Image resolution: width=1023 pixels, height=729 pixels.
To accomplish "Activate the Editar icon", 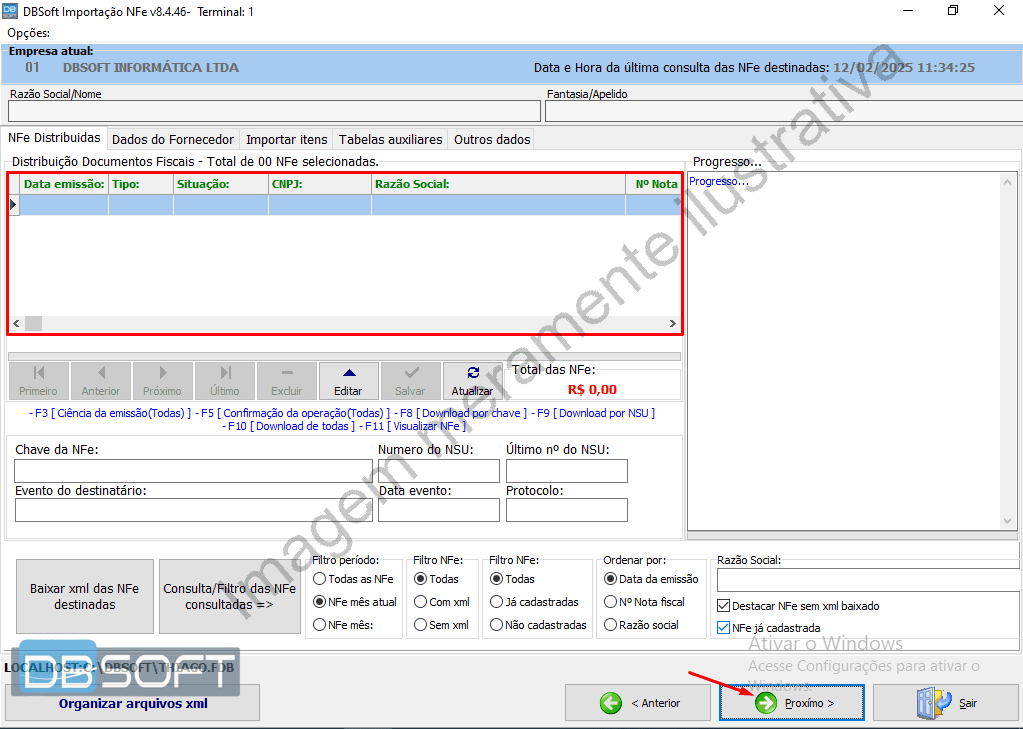I will 348,375.
